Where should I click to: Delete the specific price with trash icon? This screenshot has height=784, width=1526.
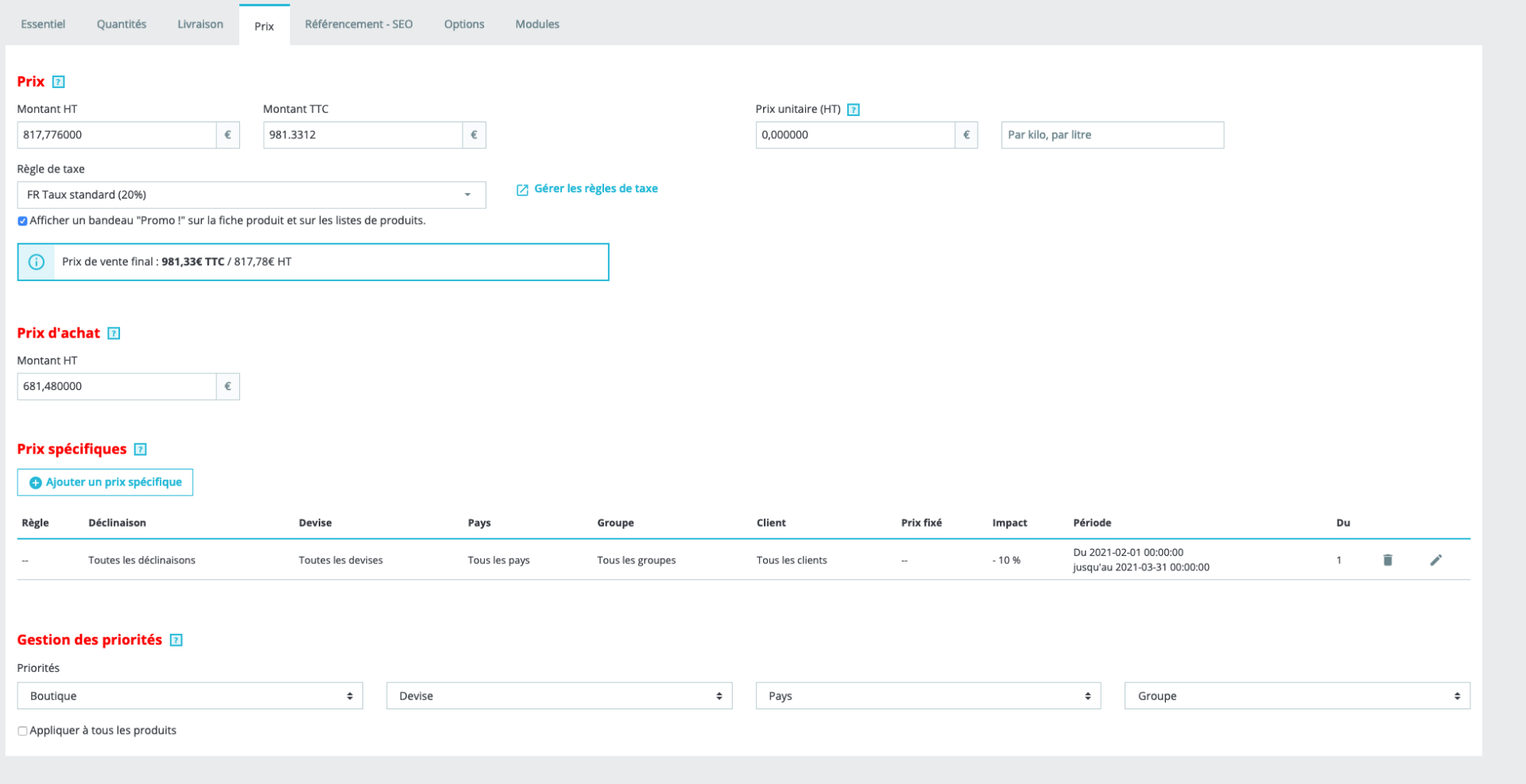pos(1388,560)
